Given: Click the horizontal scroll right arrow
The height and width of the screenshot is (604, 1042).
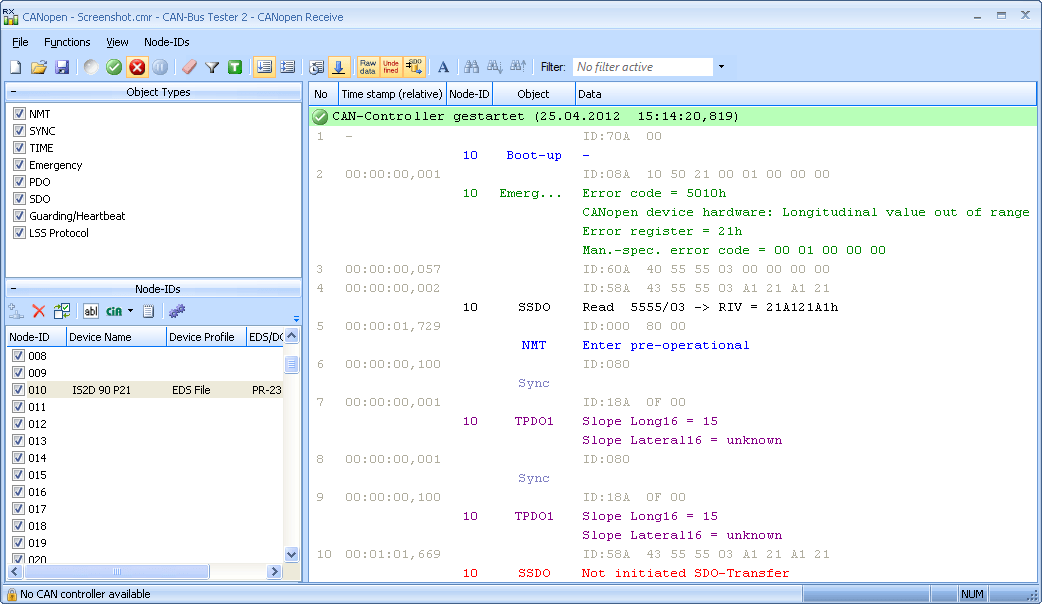Looking at the screenshot, I should pos(274,571).
